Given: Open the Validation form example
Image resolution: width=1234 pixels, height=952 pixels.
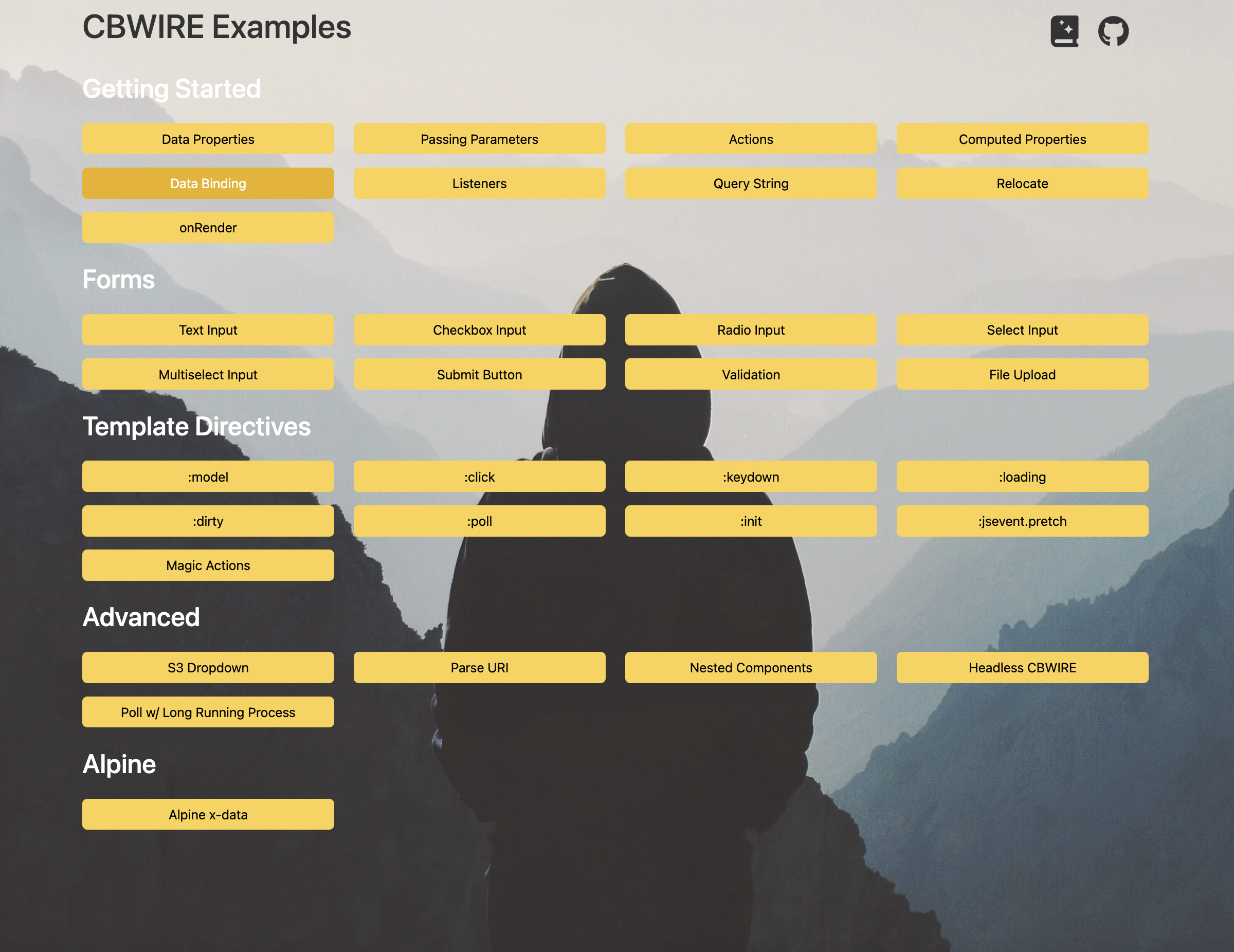Looking at the screenshot, I should pos(750,375).
